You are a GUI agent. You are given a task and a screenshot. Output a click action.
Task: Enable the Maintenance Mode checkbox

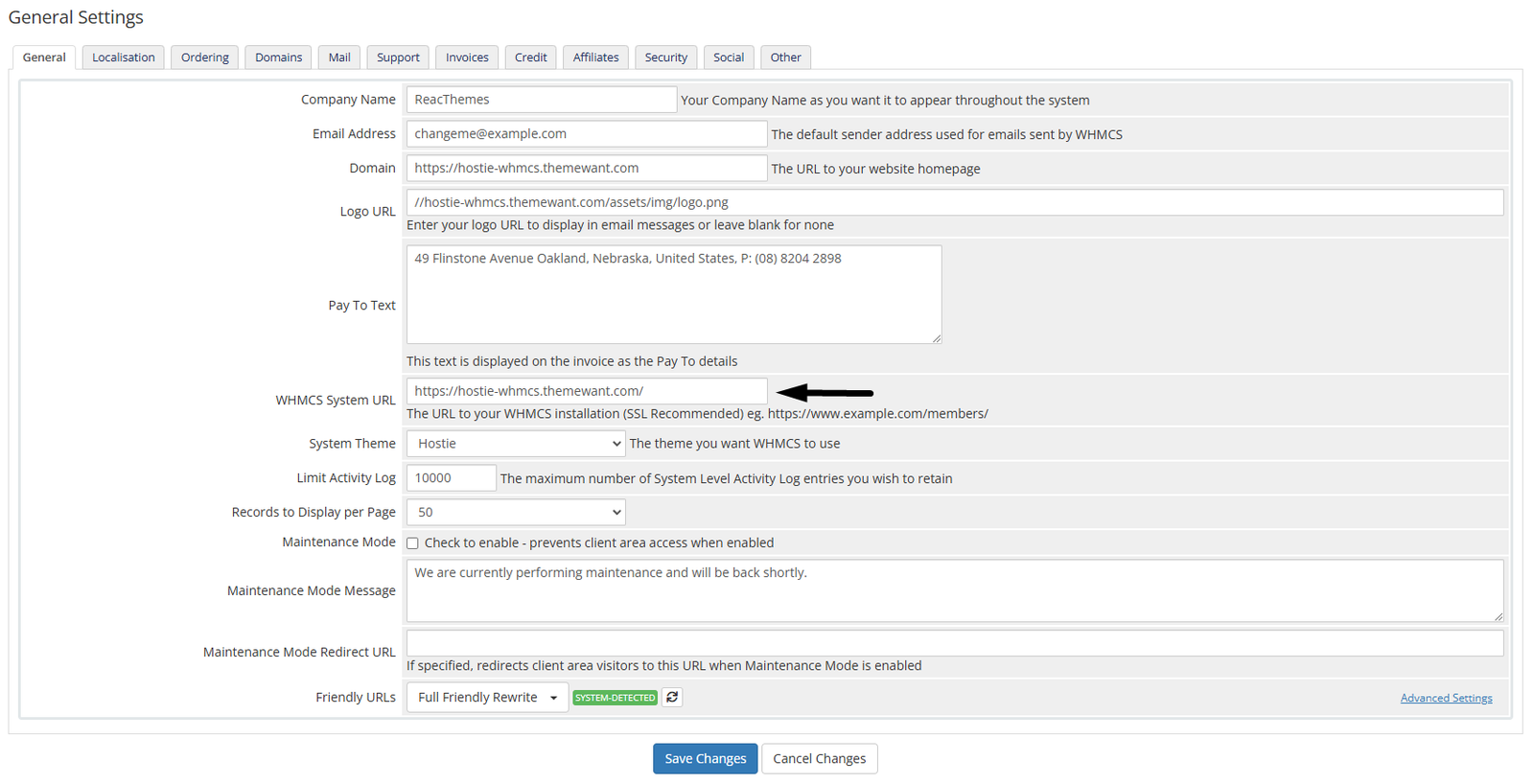(412, 543)
